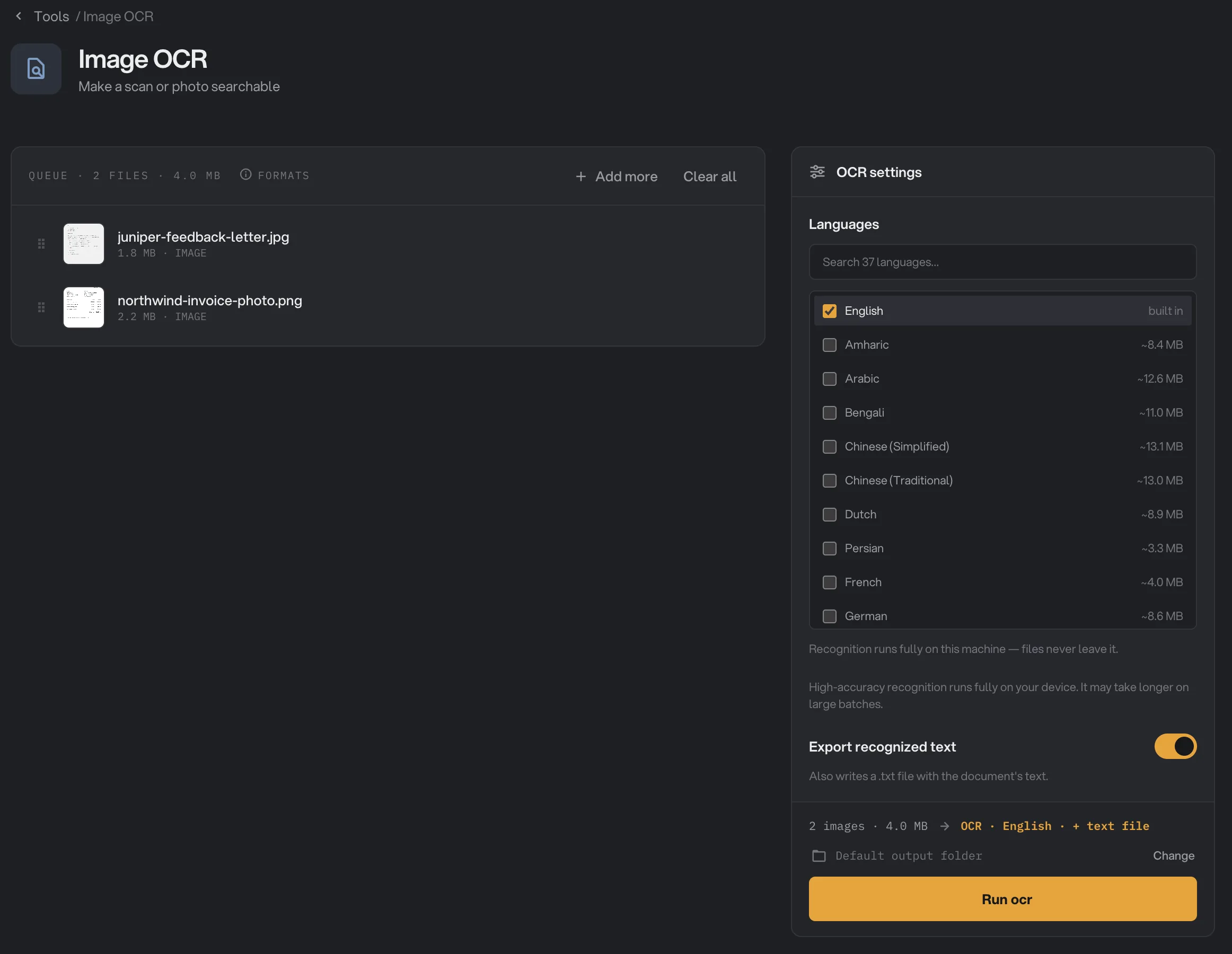Click the OCR settings sliders icon
The width and height of the screenshot is (1232, 954).
pos(817,172)
